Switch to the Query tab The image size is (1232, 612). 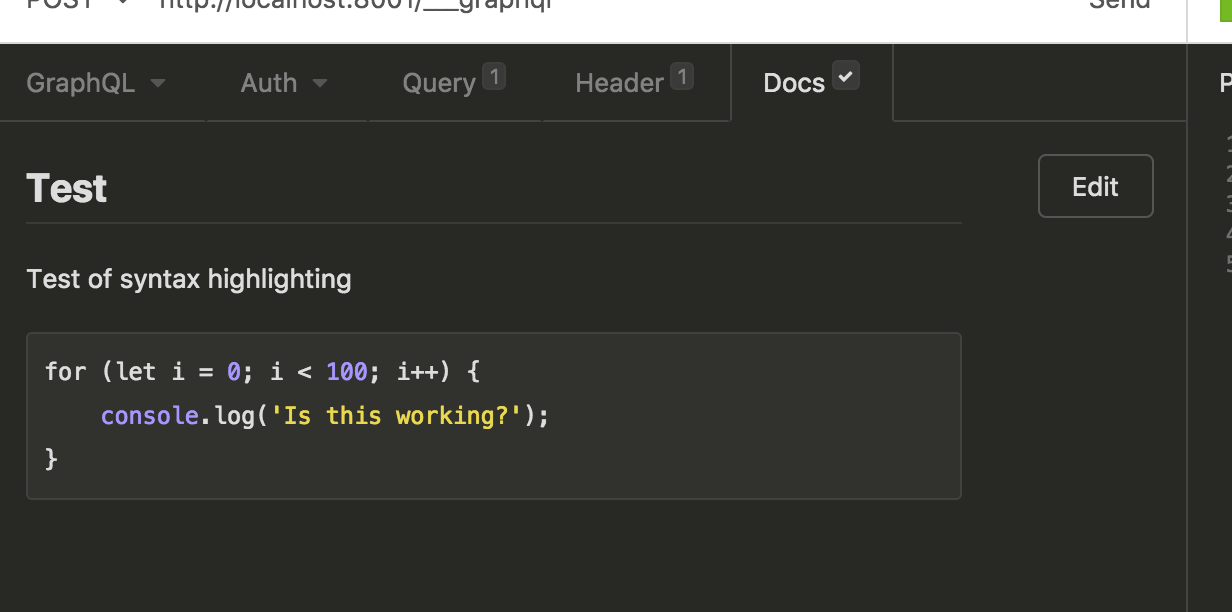click(454, 83)
